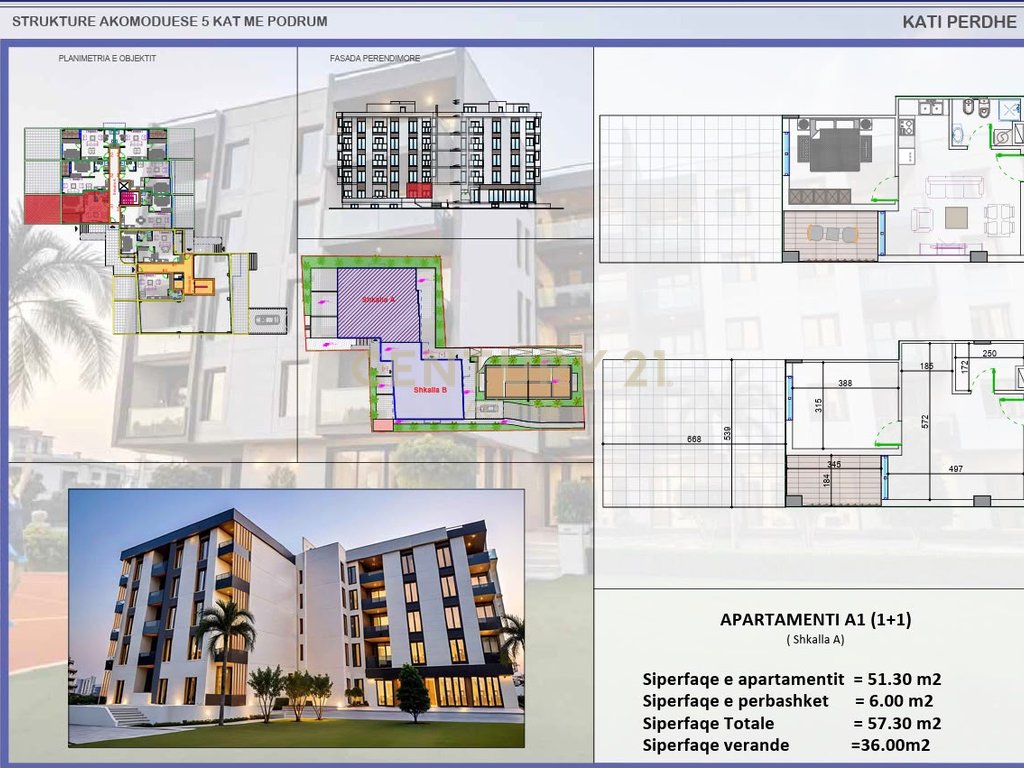The image size is (1024, 768).
Task: Click 'Siperfaqe verande =36.00m2' line
Action: tap(786, 745)
